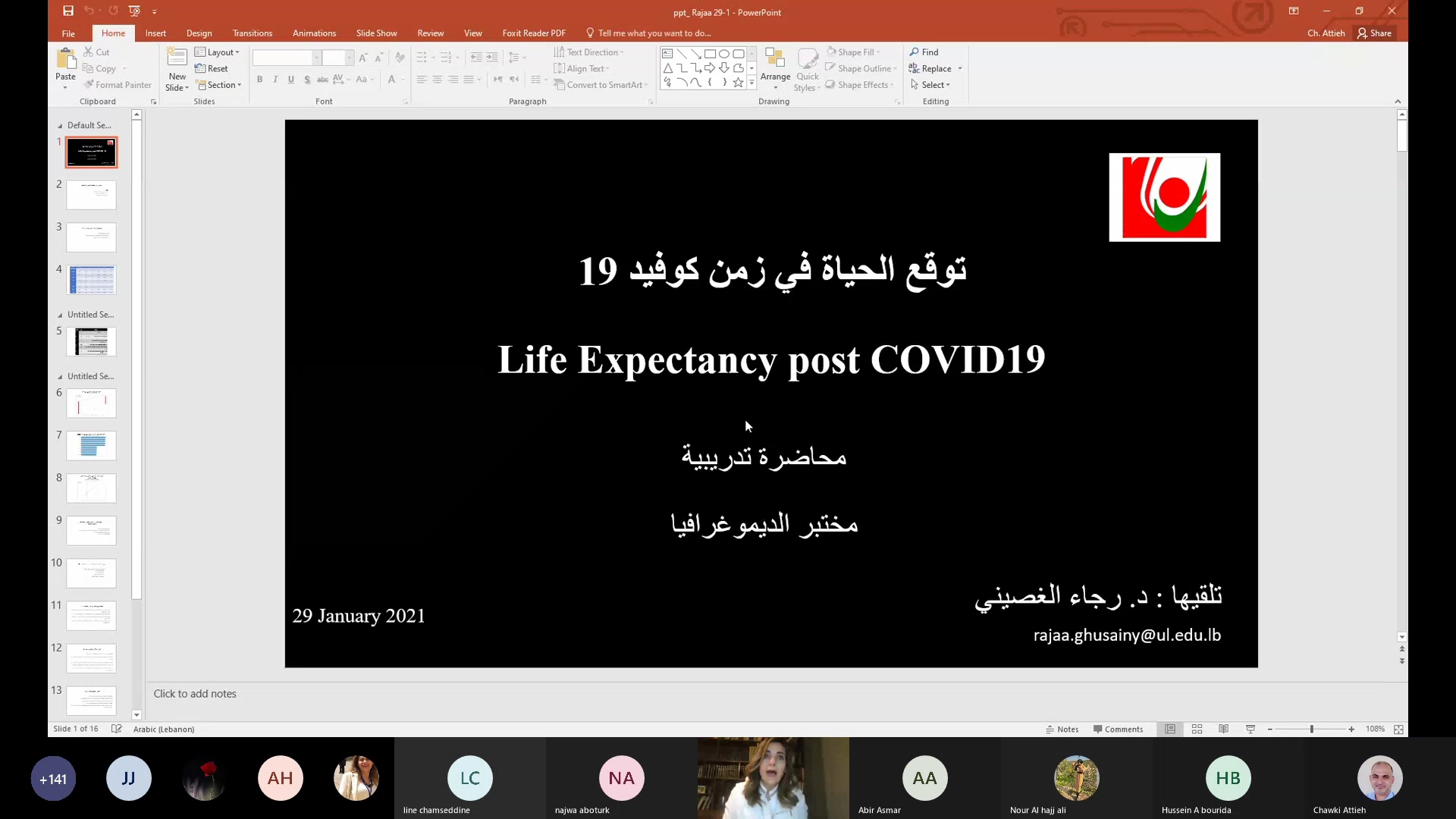The height and width of the screenshot is (819, 1456).
Task: Click Find in the Editing group
Action: tap(924, 52)
